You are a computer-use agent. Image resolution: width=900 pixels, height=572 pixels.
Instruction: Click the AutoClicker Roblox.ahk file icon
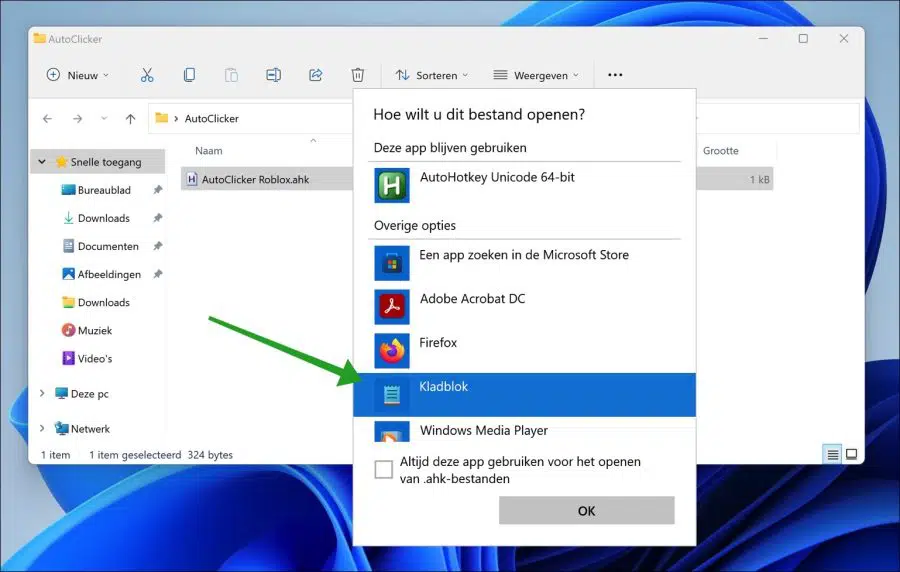[x=192, y=179]
